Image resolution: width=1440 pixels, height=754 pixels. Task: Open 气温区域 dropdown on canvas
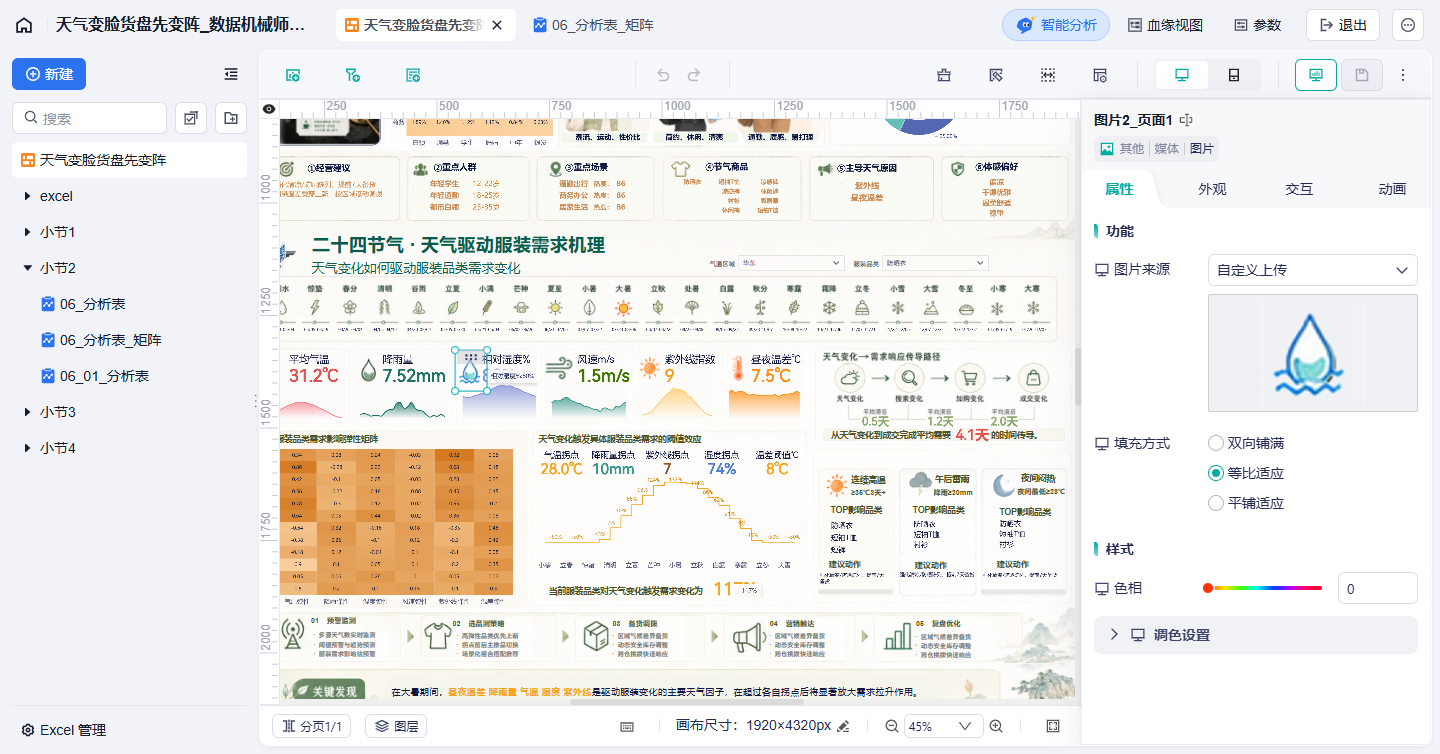pyautogui.click(x=792, y=263)
